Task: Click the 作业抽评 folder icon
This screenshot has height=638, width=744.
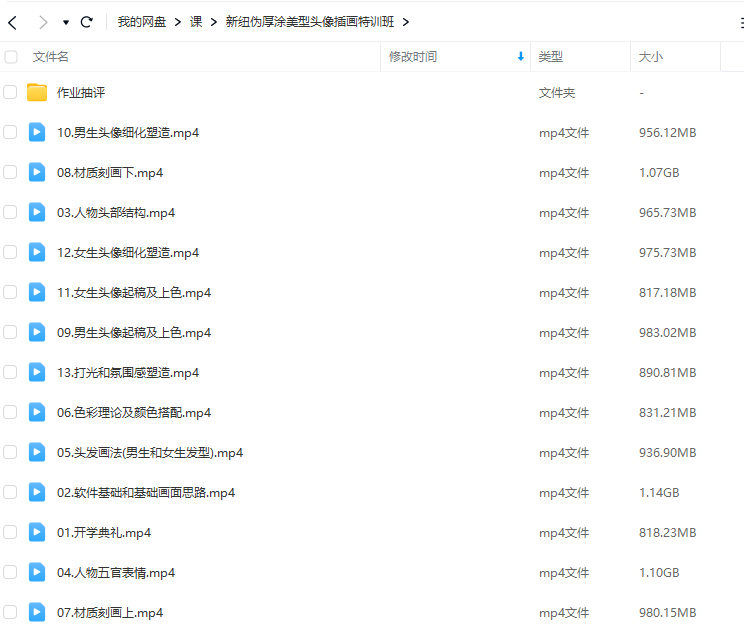Action: [37, 93]
